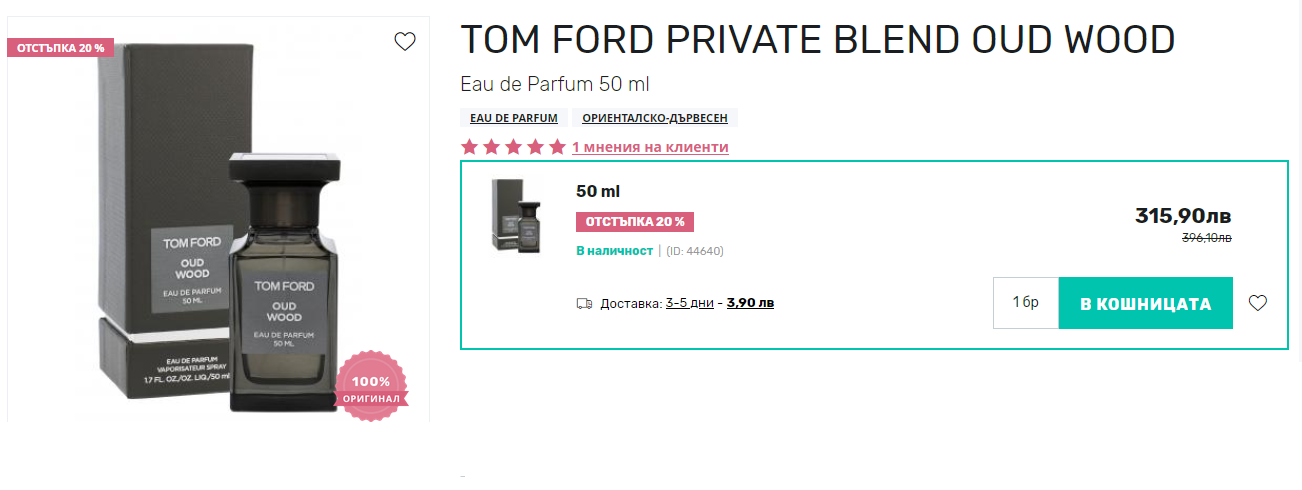The image size is (1302, 490).
Task: Click the ОТСТЪПКА 20 % badge under 50 ml
Action: click(x=635, y=222)
